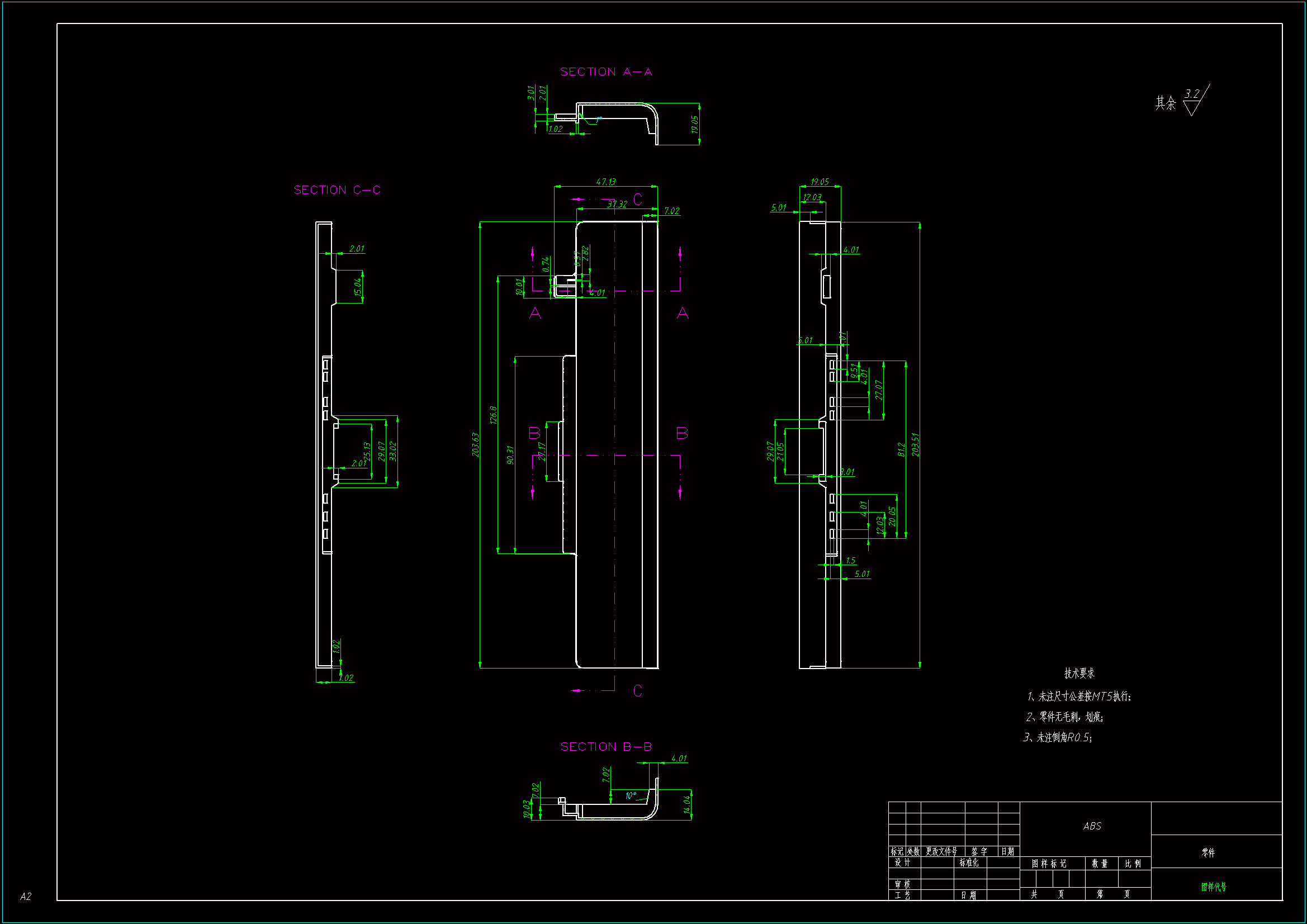Viewport: 1307px width, 924px height.
Task: Click the 81.2 dimension on right view
Action: coord(901,449)
